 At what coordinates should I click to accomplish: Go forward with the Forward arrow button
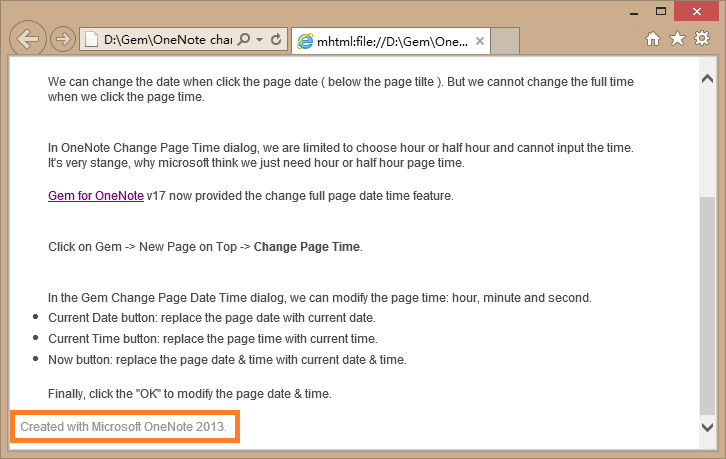63,39
